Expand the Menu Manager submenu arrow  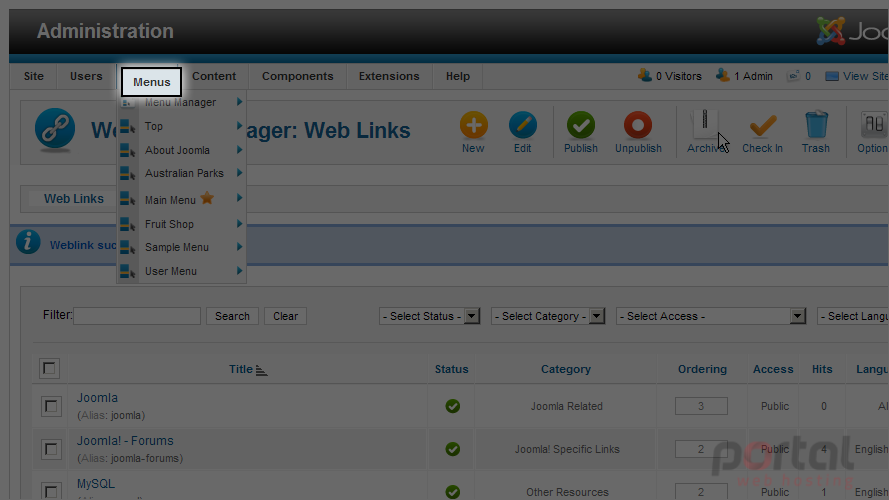coord(239,102)
